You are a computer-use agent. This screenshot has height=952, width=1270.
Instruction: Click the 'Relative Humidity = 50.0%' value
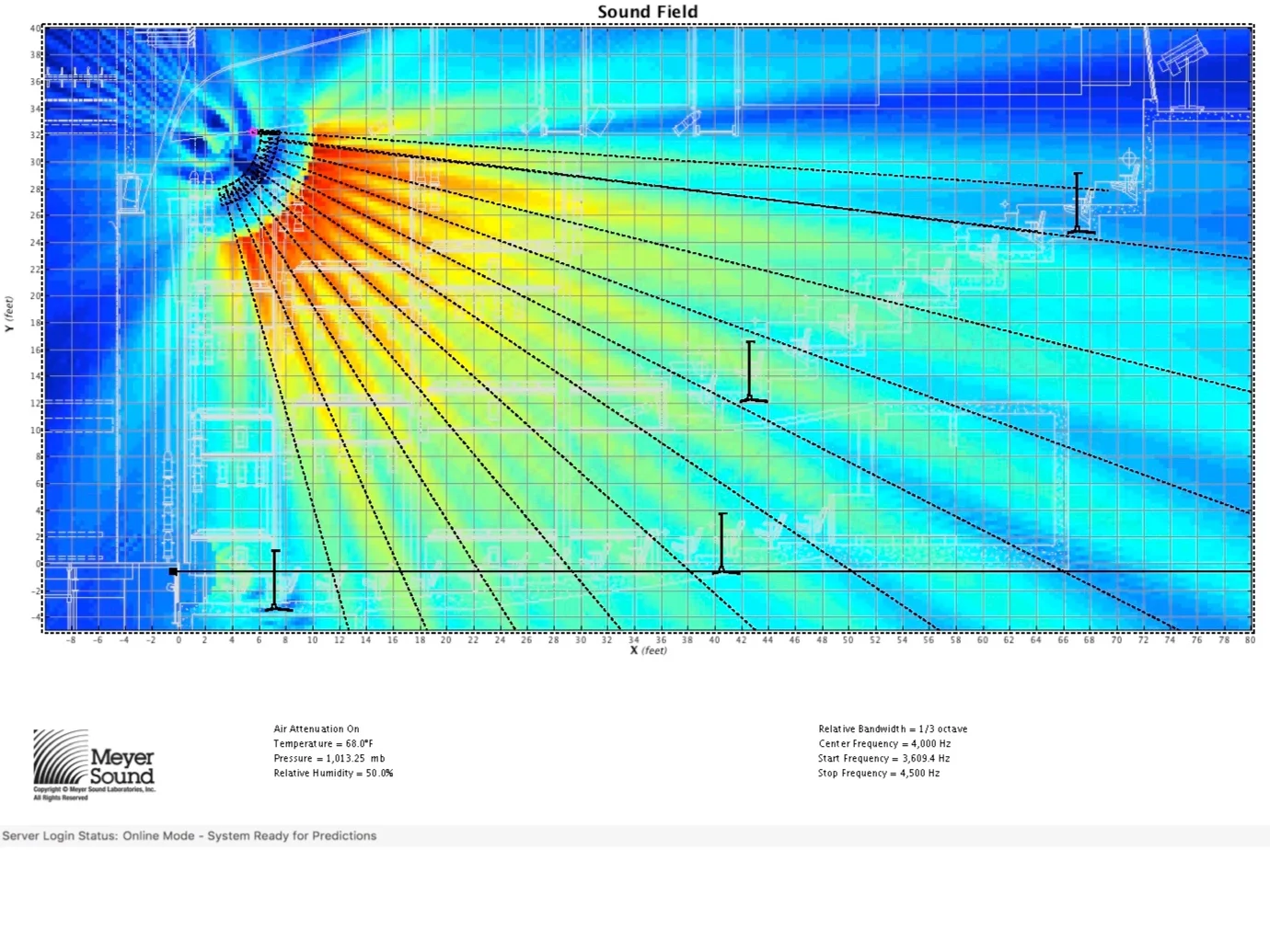tap(333, 773)
